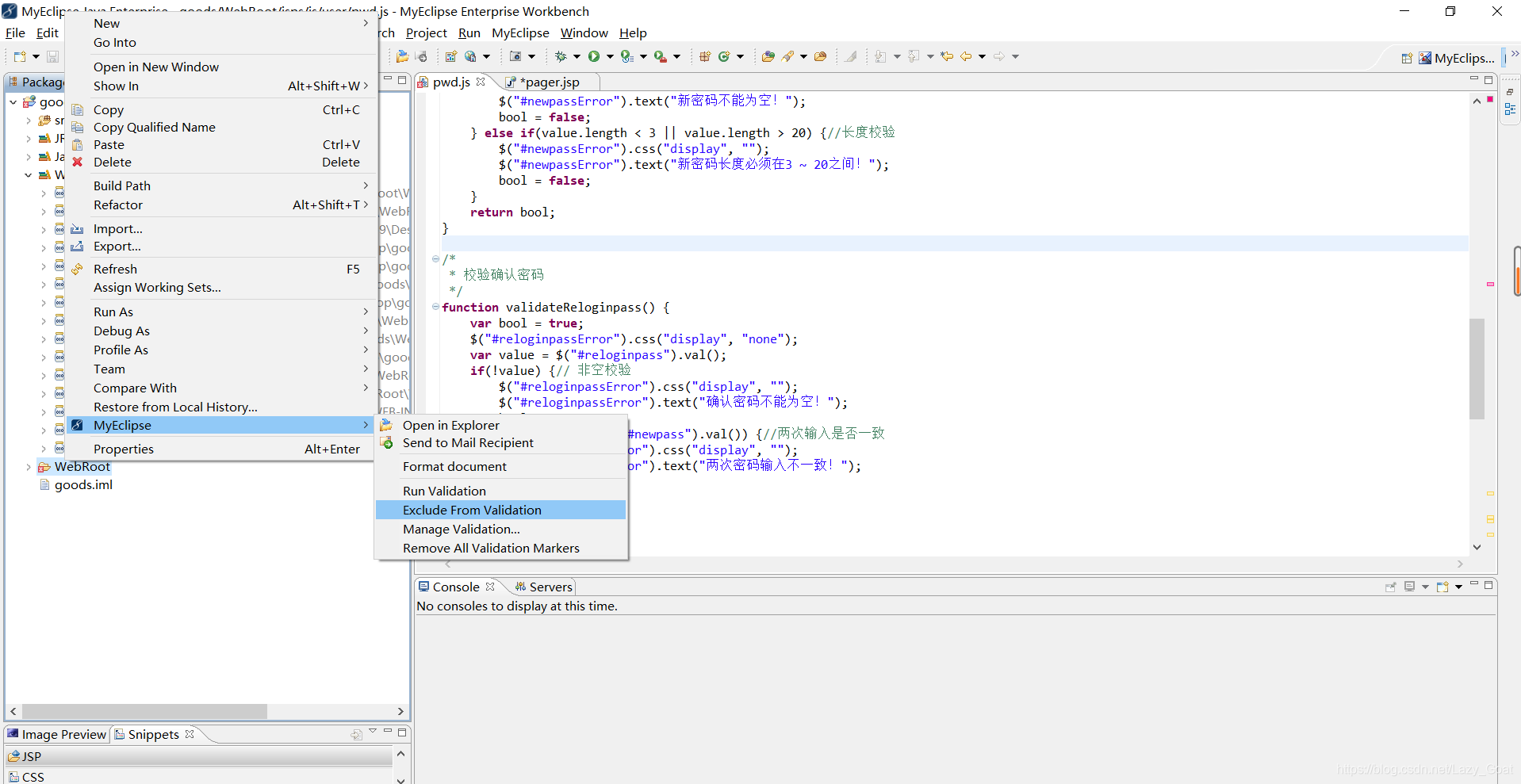Click Properties in the context menu

click(x=220, y=449)
